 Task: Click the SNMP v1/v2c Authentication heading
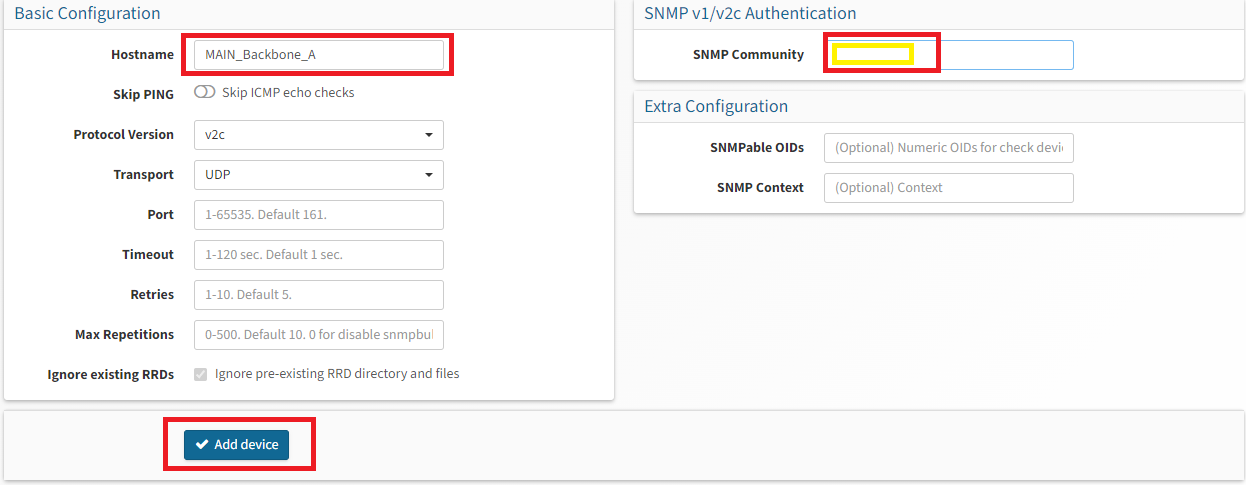[750, 13]
